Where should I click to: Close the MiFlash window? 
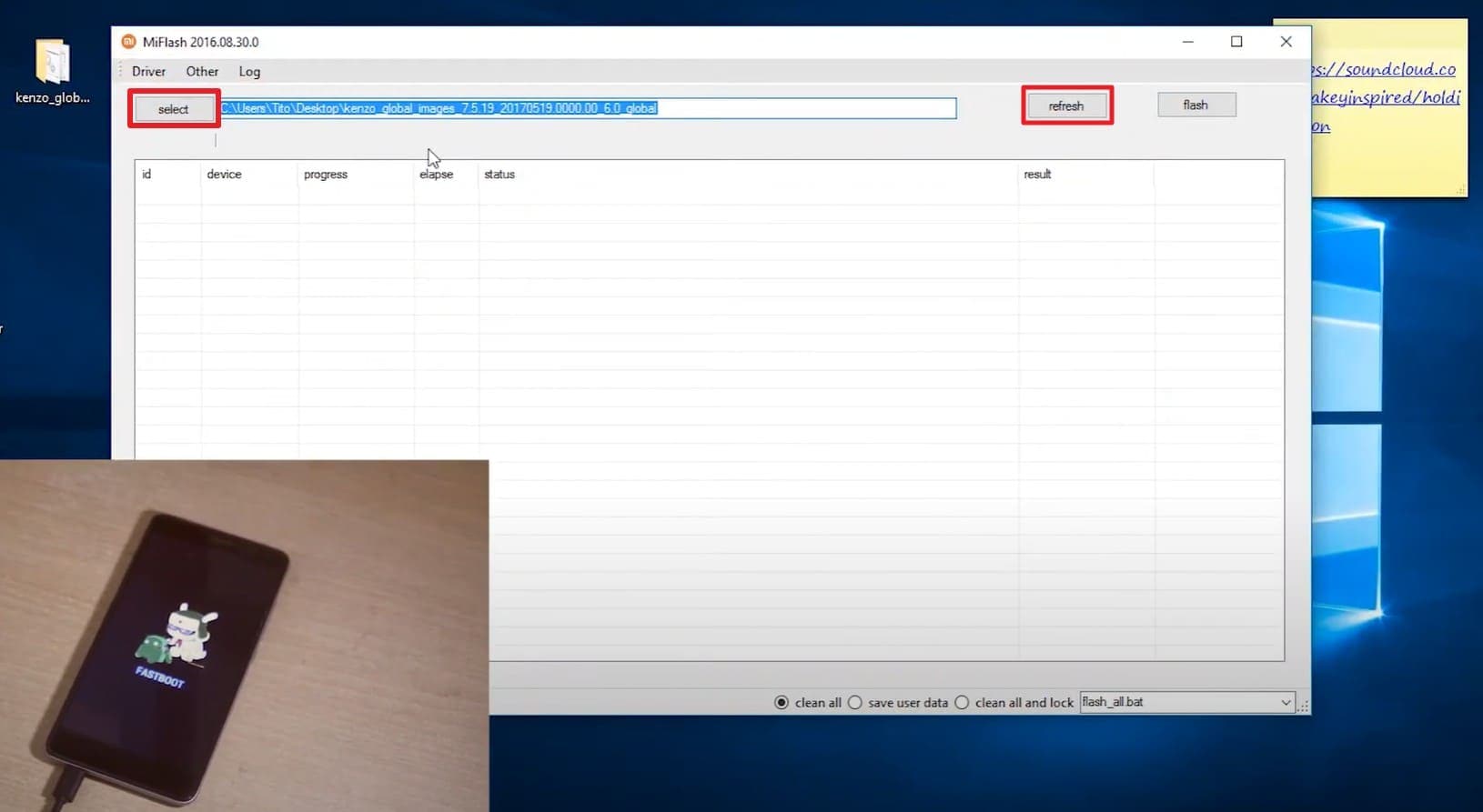tap(1286, 42)
